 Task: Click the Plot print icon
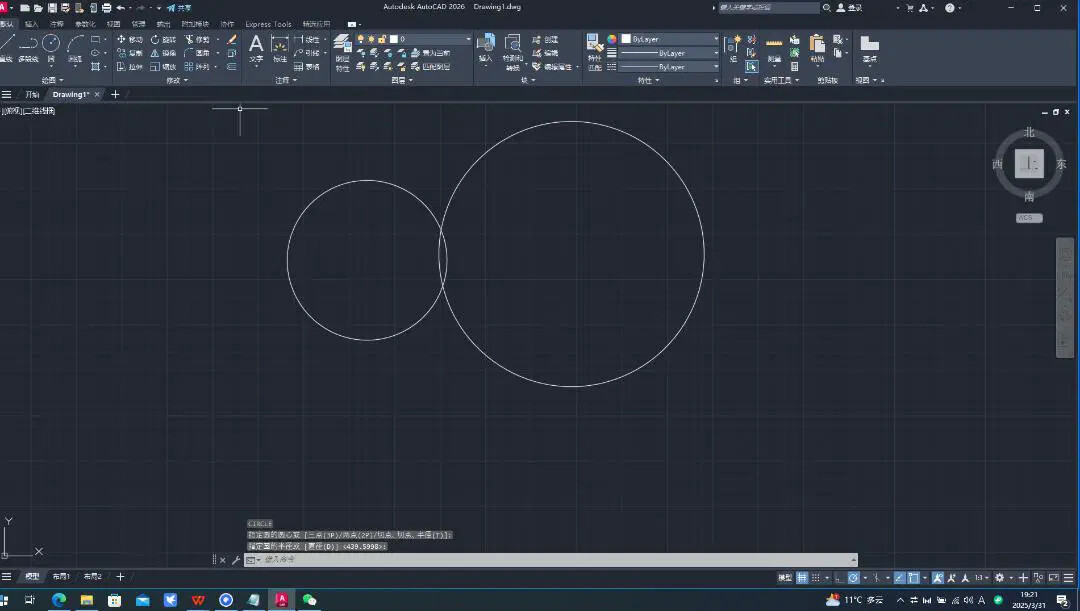(x=106, y=8)
